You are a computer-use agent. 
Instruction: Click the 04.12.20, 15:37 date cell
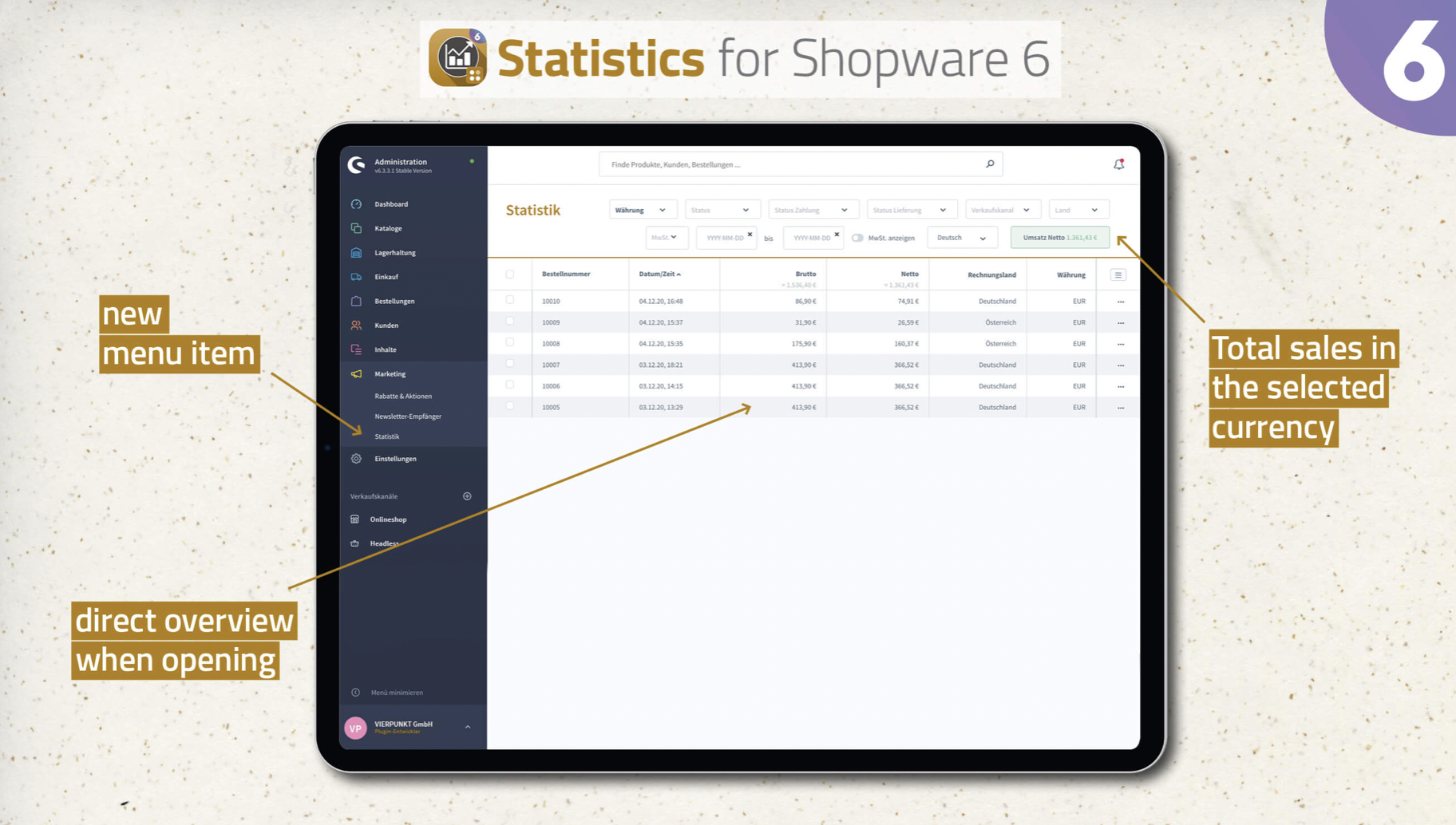coord(661,322)
